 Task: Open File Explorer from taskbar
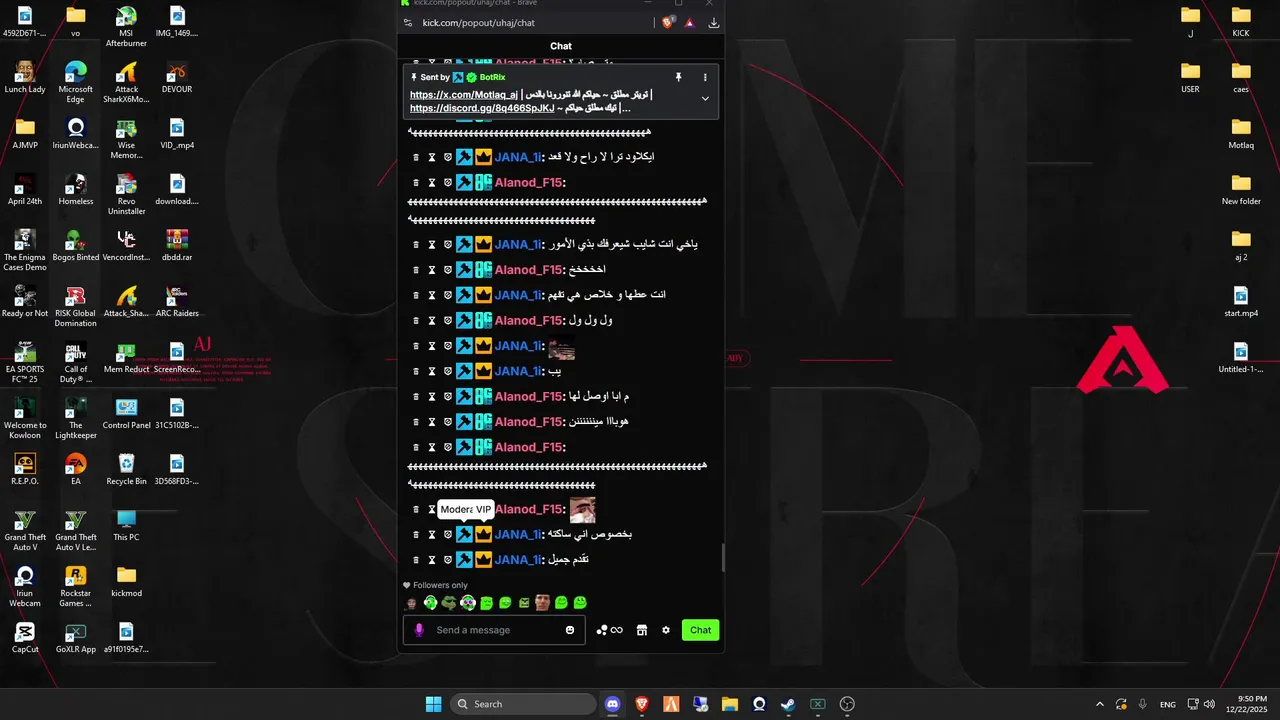click(729, 704)
